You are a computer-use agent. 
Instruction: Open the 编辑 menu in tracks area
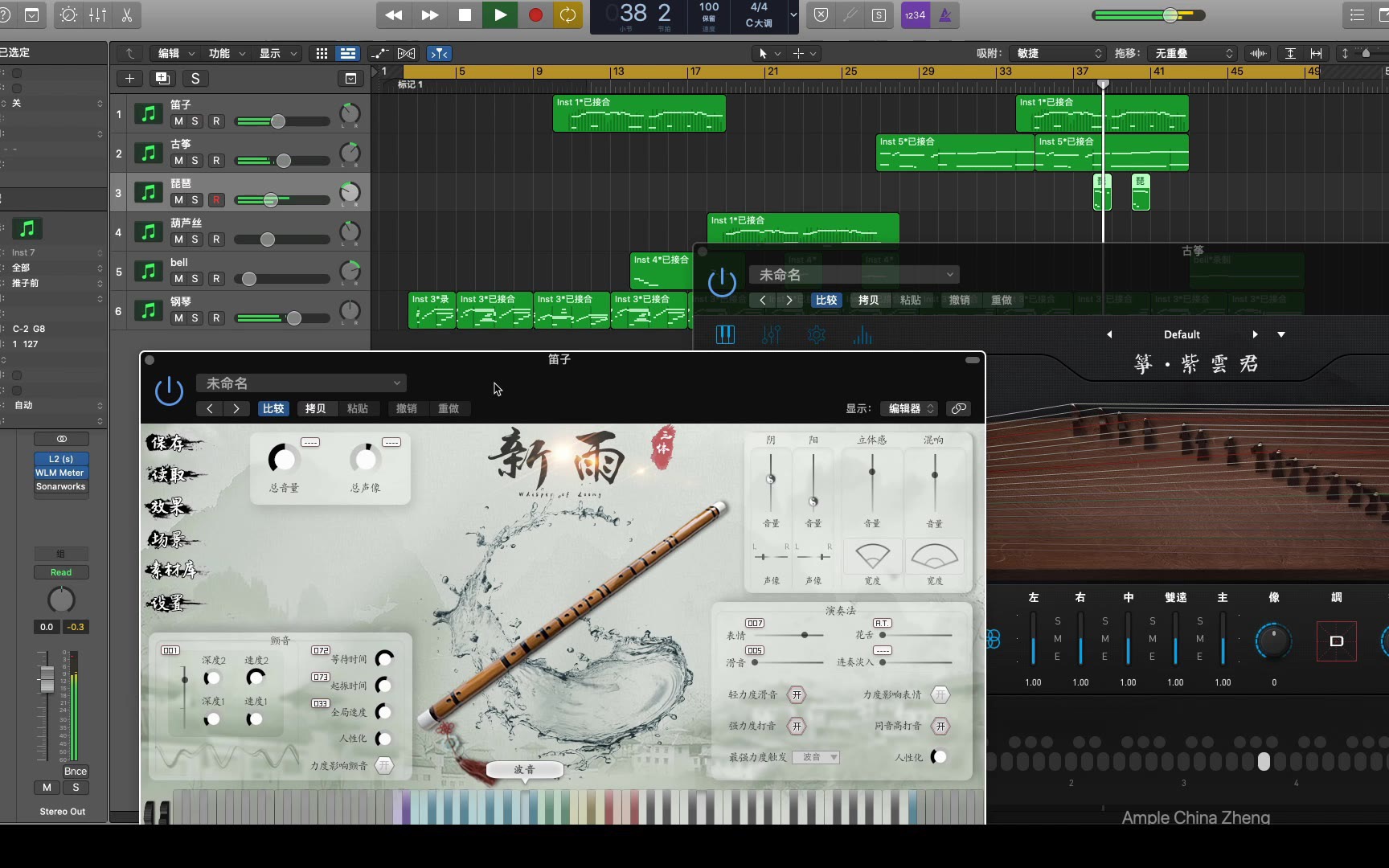click(176, 53)
